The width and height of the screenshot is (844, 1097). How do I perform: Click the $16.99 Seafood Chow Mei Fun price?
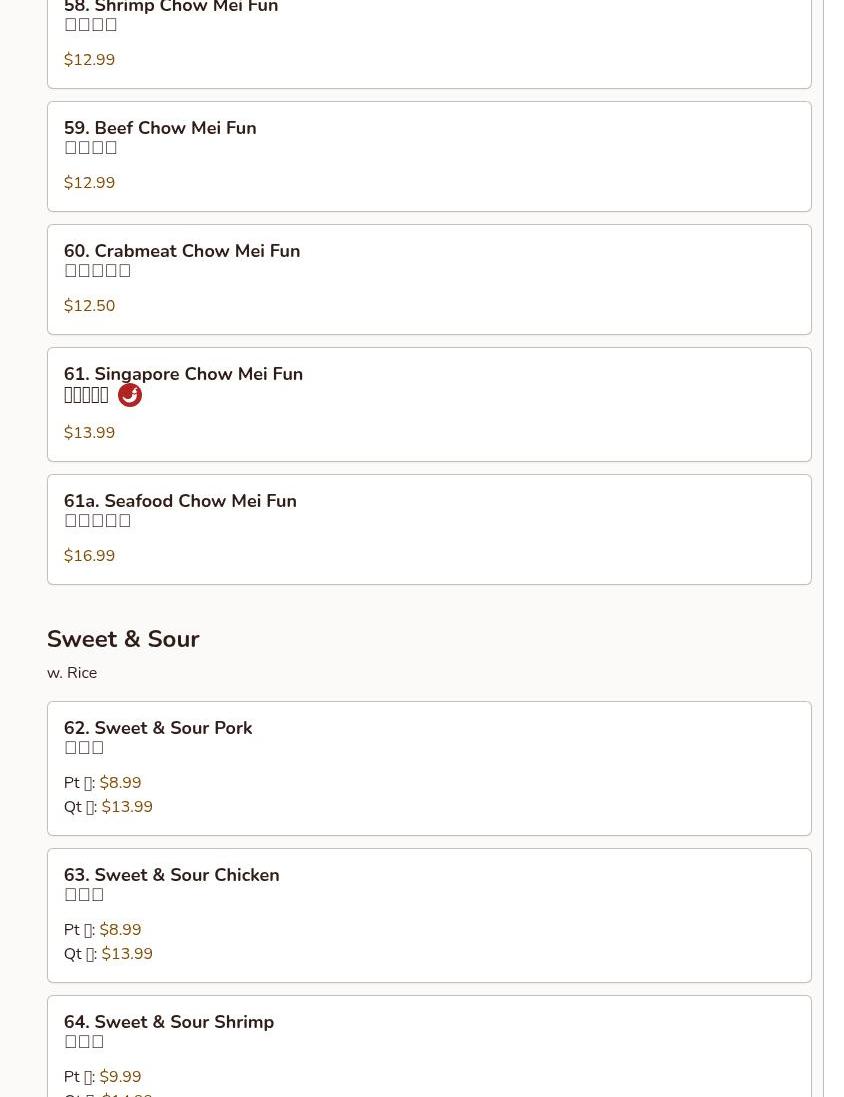point(89,556)
